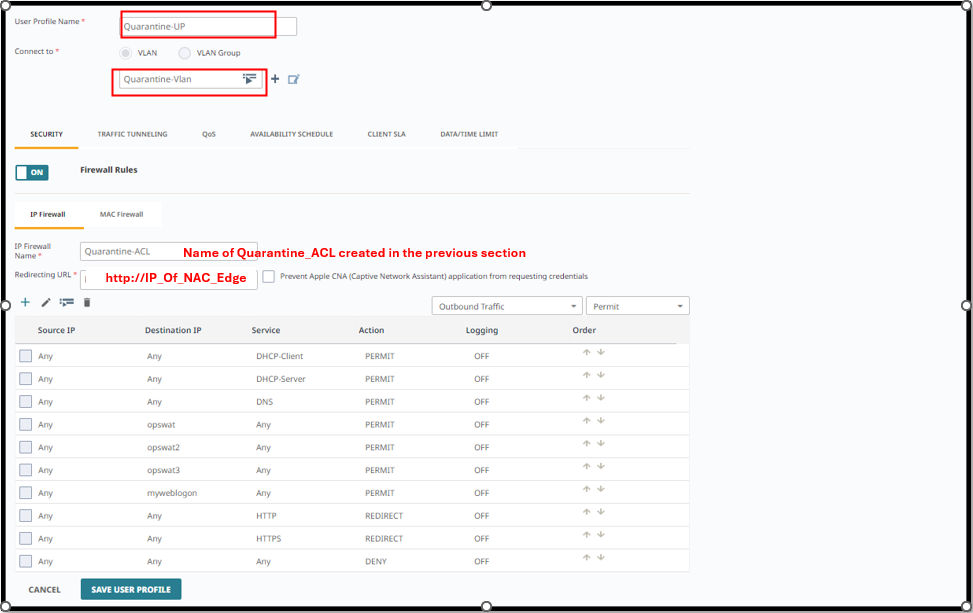Select the VLAN radio button
Image resolution: width=973 pixels, height=613 pixels.
click(125, 53)
